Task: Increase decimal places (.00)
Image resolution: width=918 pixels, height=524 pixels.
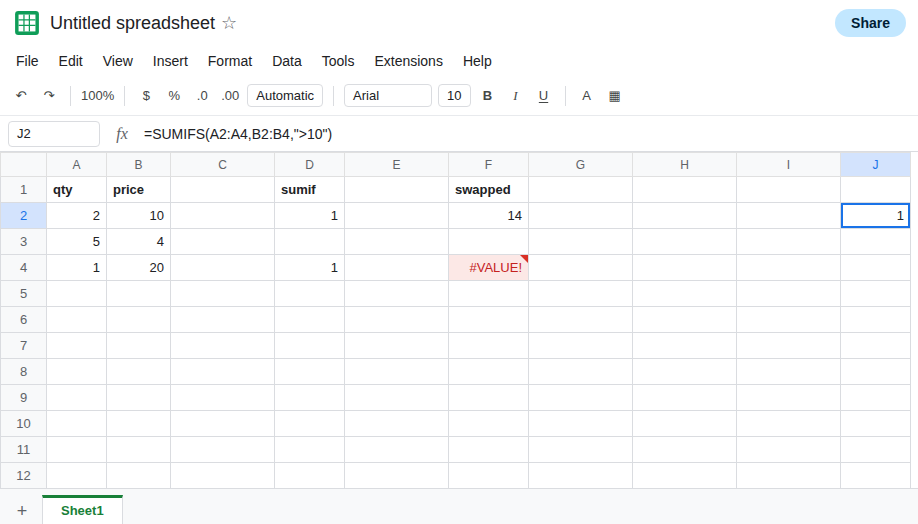Action: click(230, 95)
